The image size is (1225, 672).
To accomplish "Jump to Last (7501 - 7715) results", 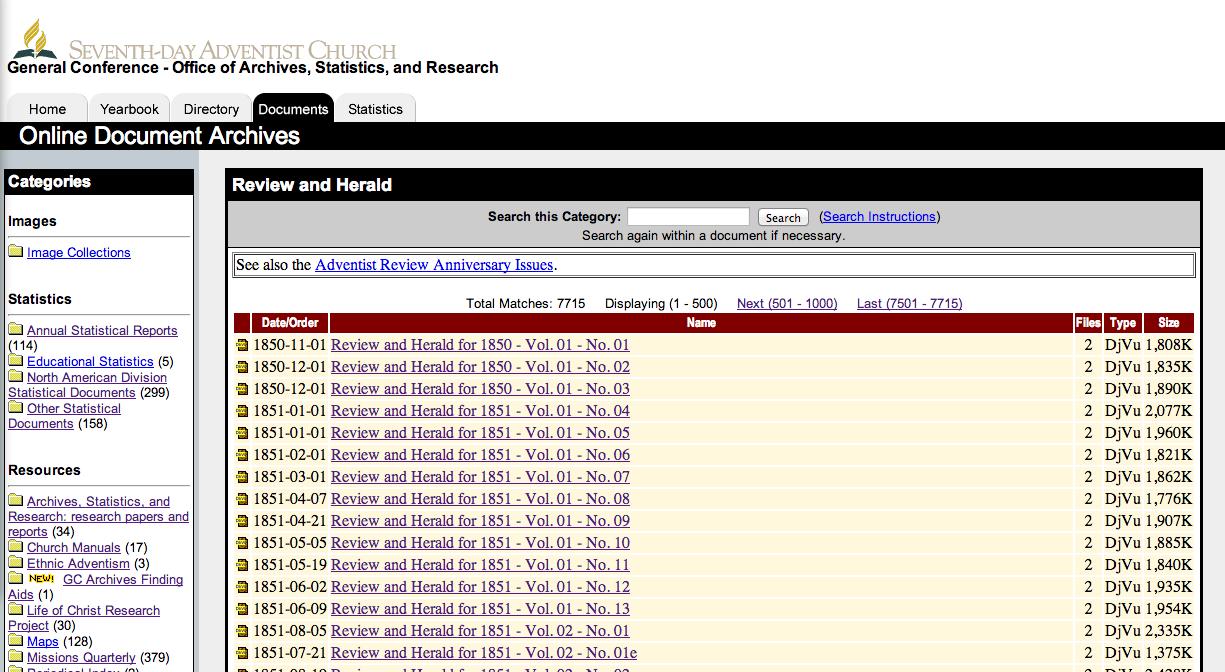I will click(910, 303).
